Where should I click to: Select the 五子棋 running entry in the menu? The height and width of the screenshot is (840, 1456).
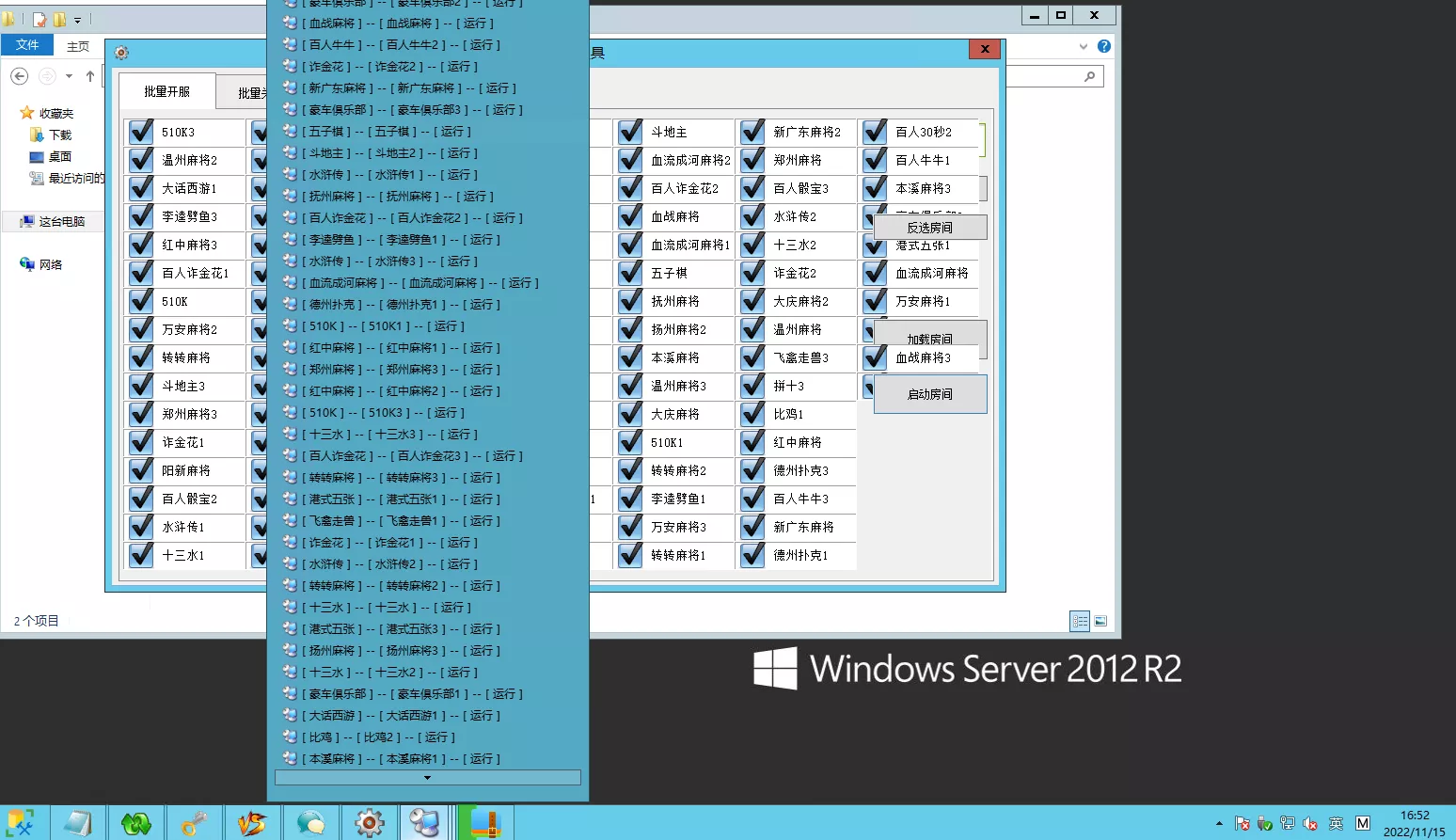pyautogui.click(x=386, y=132)
